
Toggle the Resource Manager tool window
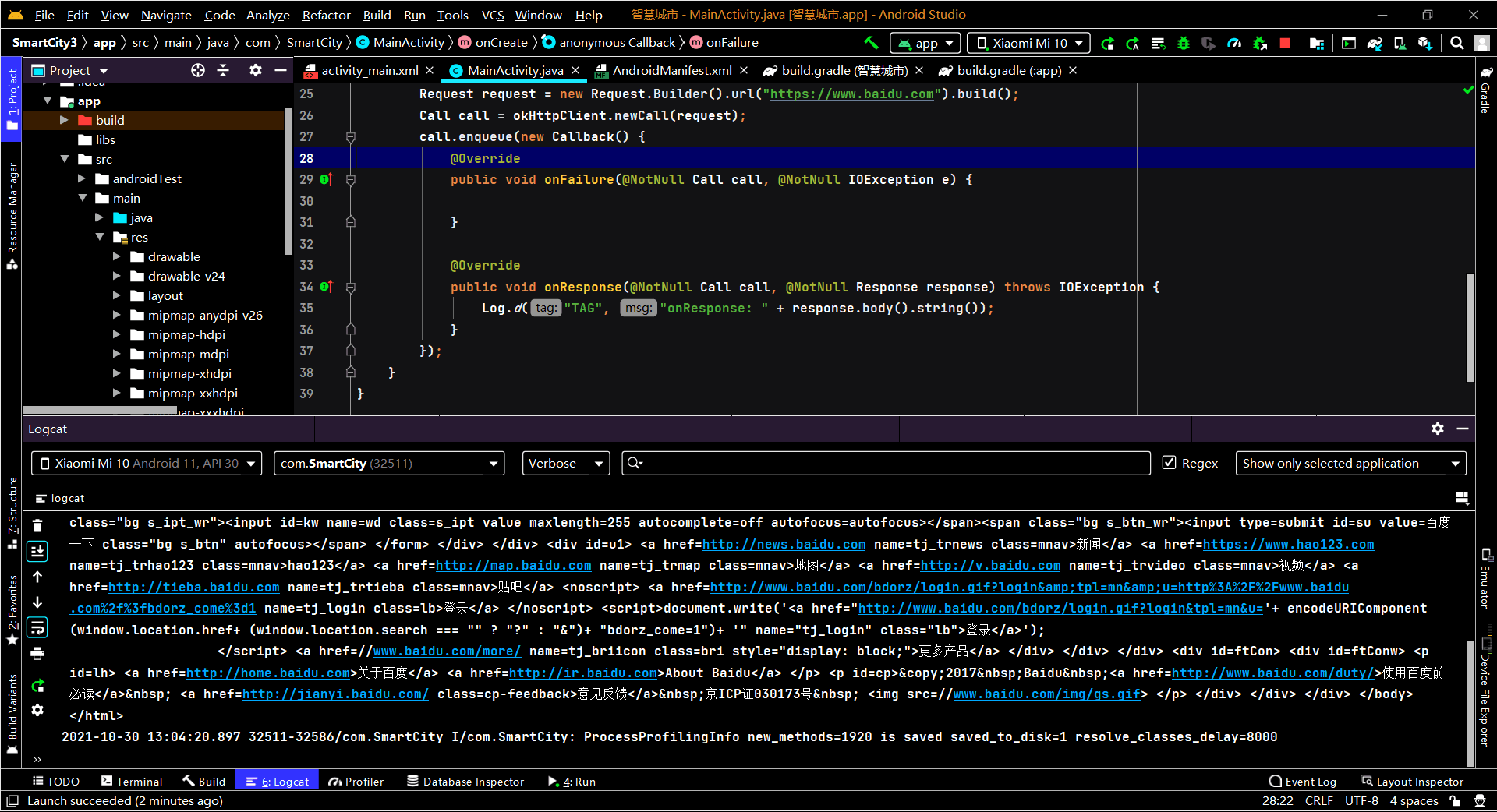tap(12, 217)
